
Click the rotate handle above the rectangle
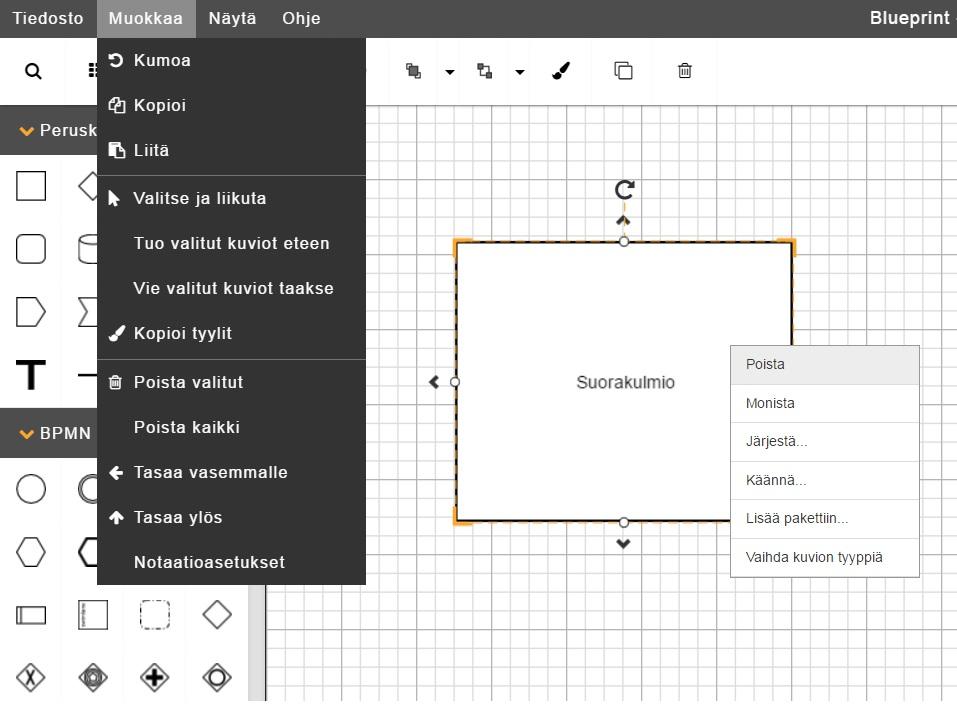[624, 190]
